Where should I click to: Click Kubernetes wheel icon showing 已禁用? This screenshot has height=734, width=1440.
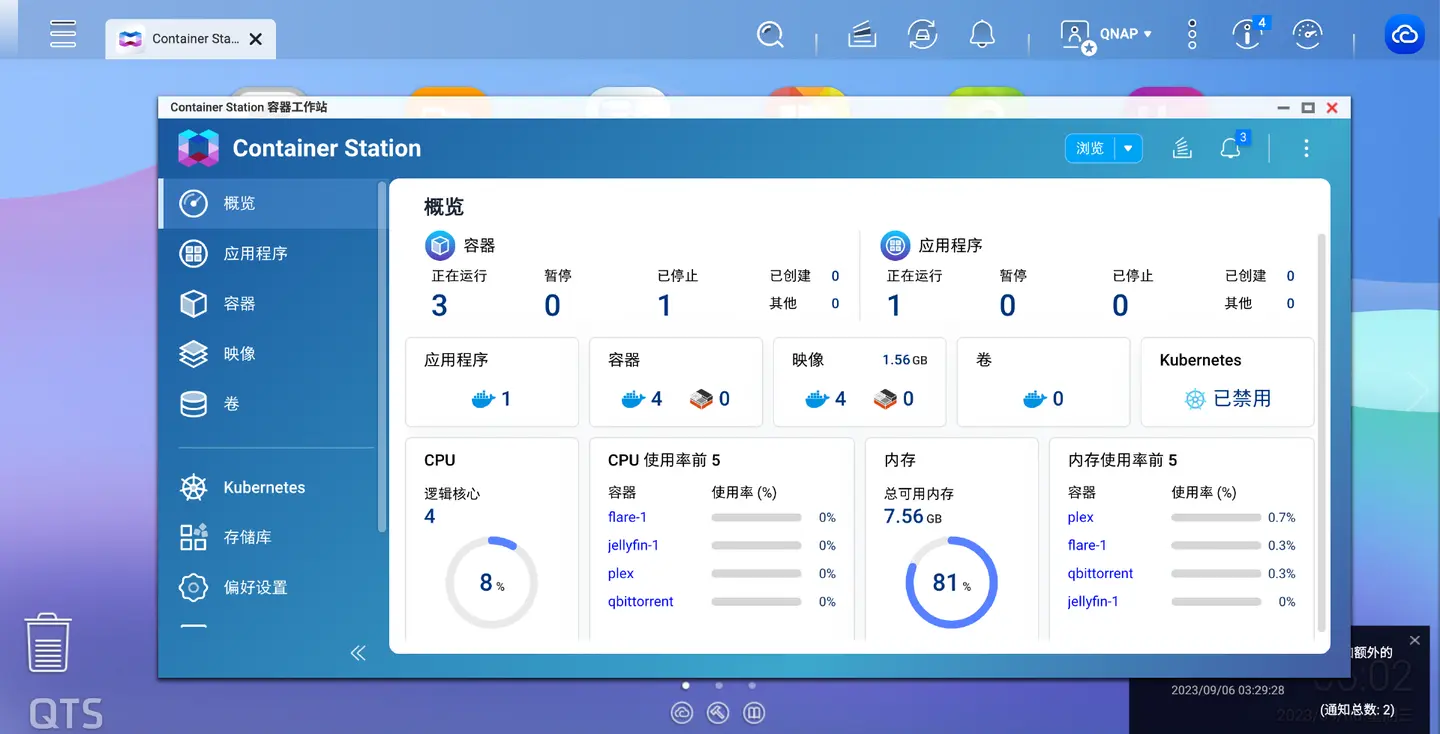point(1195,399)
